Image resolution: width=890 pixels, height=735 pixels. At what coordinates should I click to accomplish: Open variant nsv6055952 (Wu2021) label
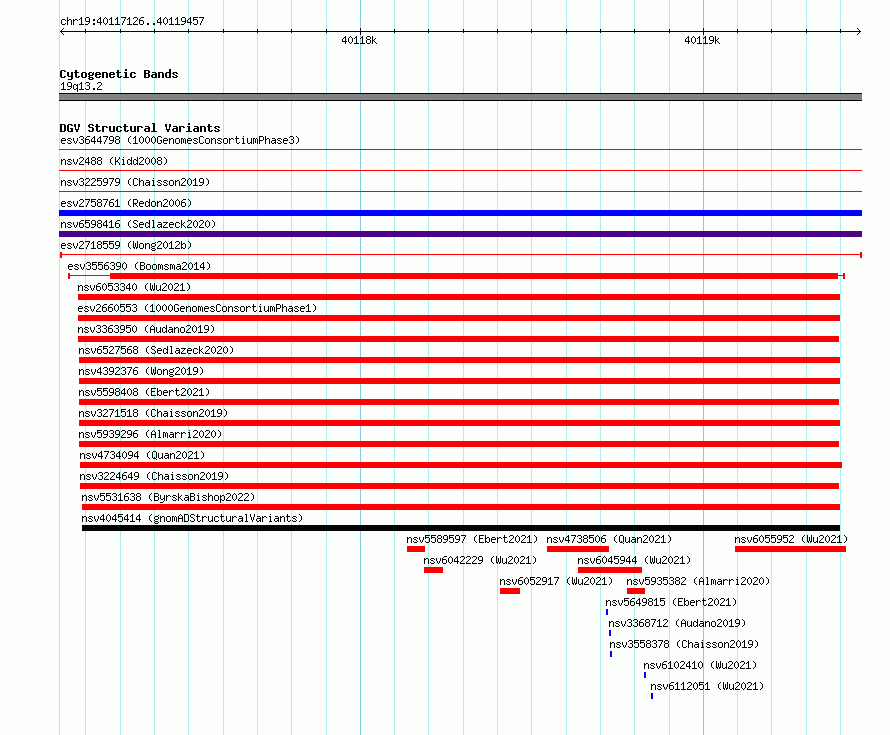tap(791, 539)
